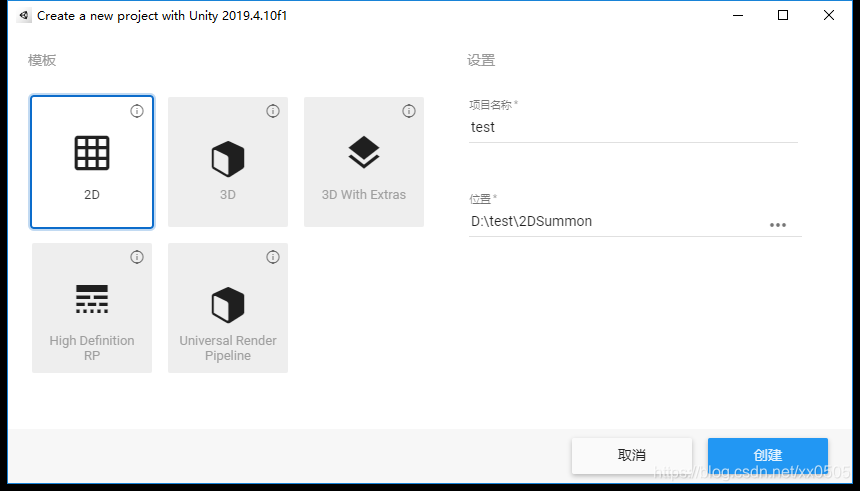Create the project with 创建 button
This screenshot has height=491, width=860.
(768, 455)
